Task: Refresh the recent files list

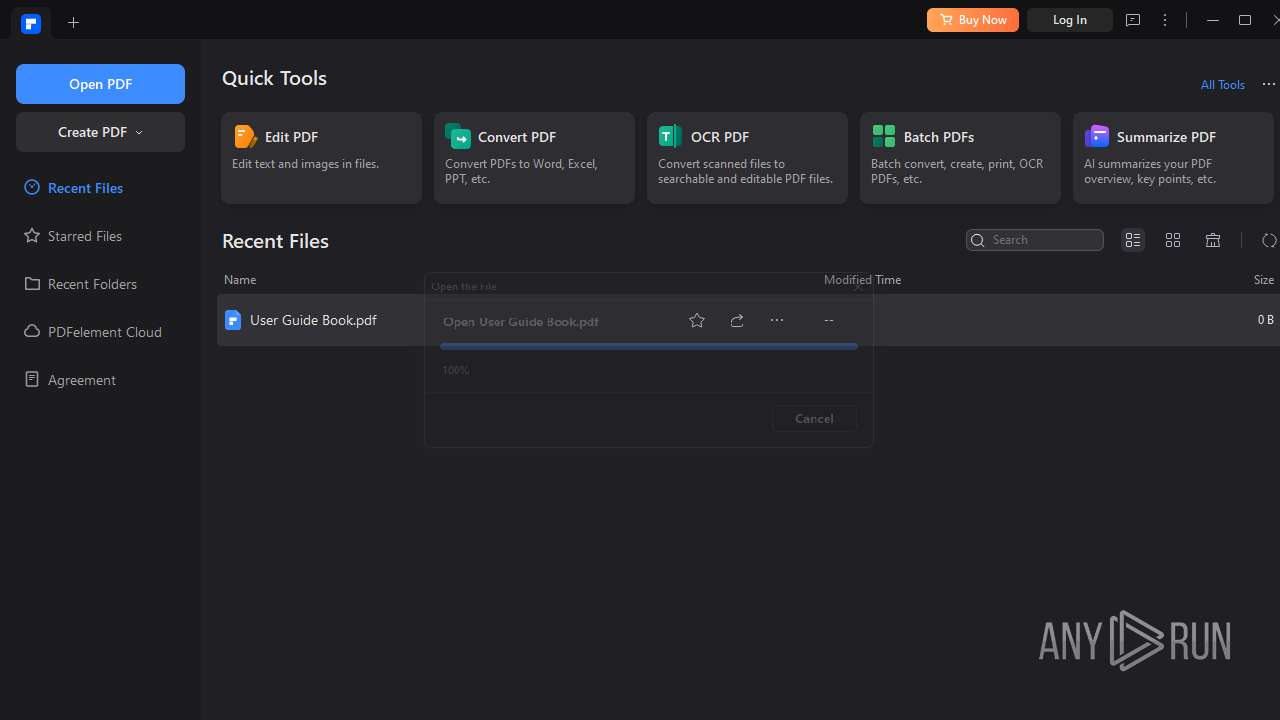Action: pyautogui.click(x=1269, y=240)
